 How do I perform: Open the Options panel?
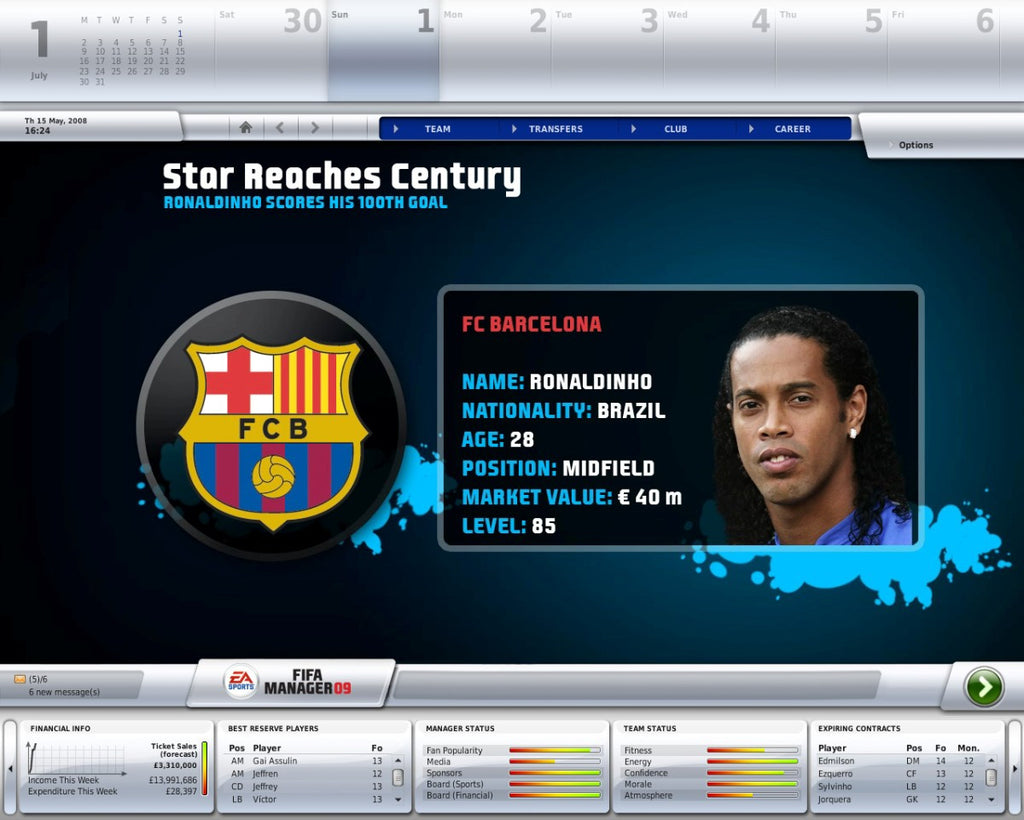coord(915,145)
